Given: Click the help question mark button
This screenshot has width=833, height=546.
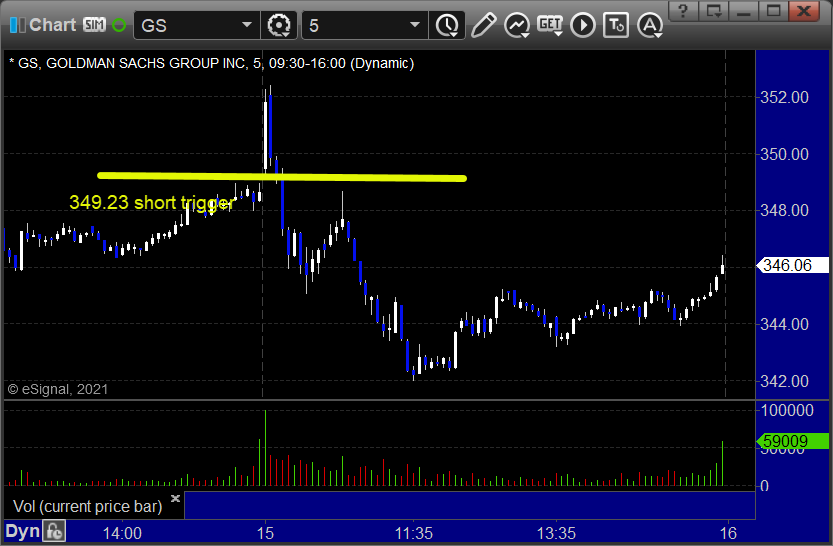Looking at the screenshot, I should 683,11.
